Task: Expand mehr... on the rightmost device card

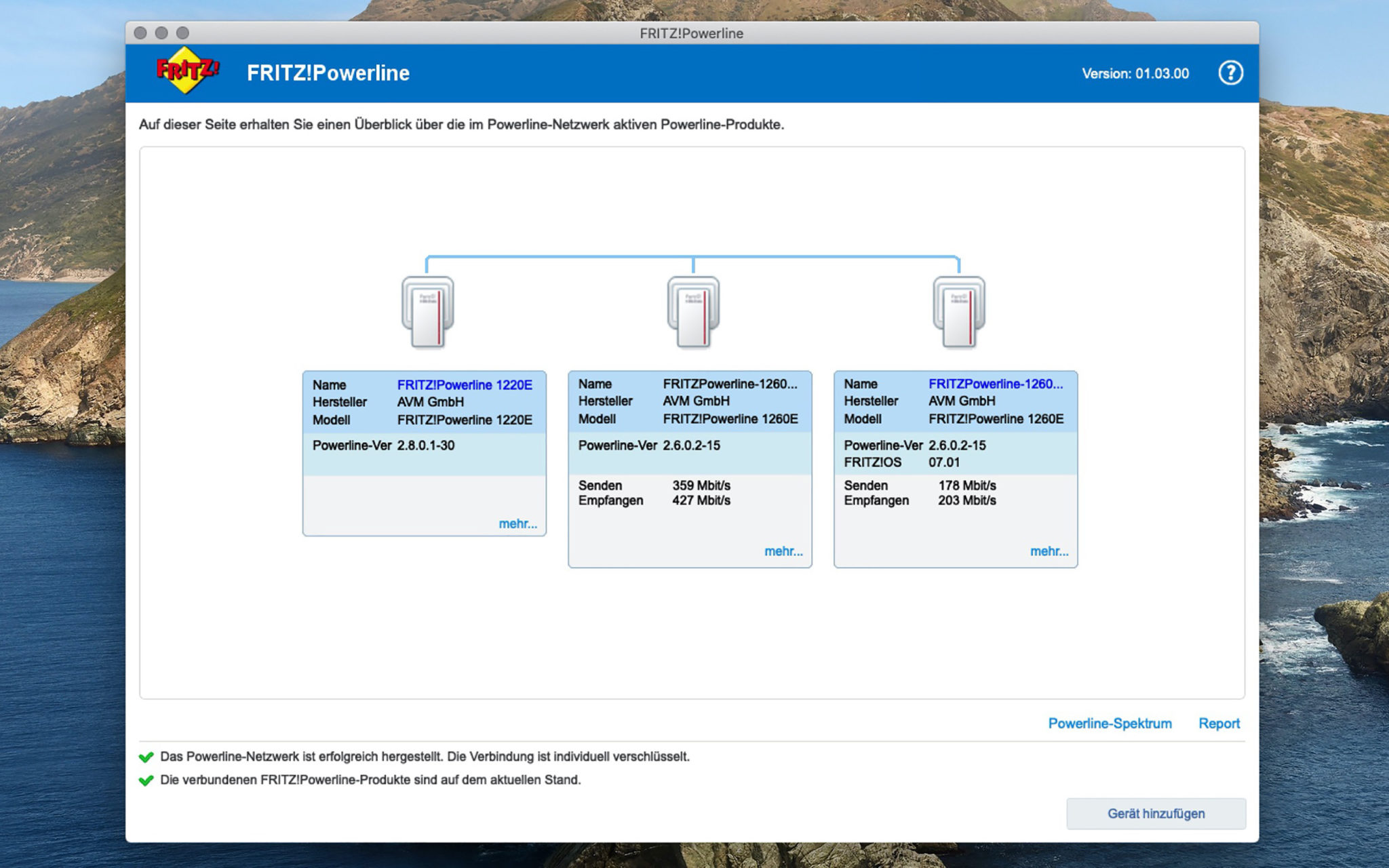Action: (x=1049, y=551)
